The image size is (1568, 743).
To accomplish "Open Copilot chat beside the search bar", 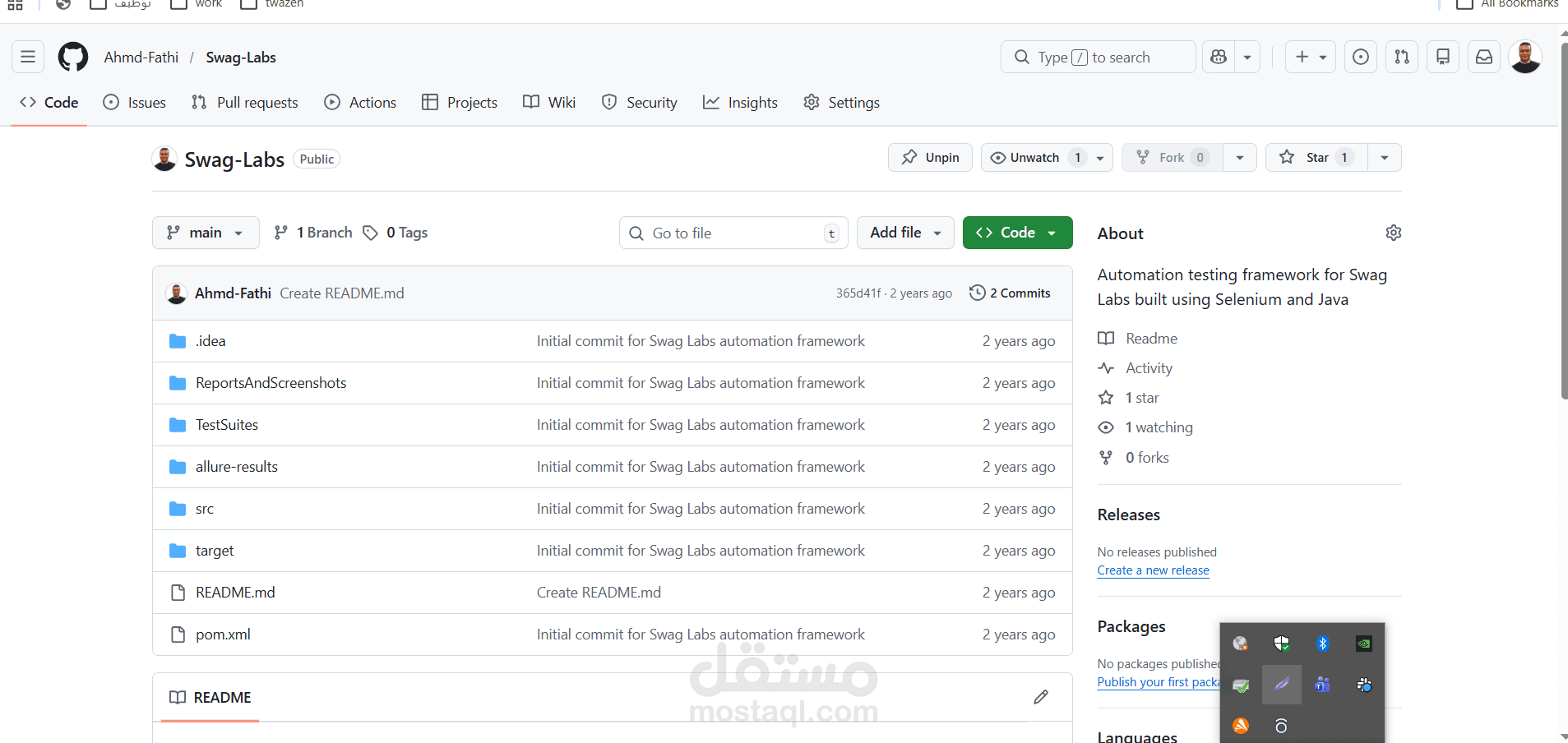I will click(x=1219, y=57).
